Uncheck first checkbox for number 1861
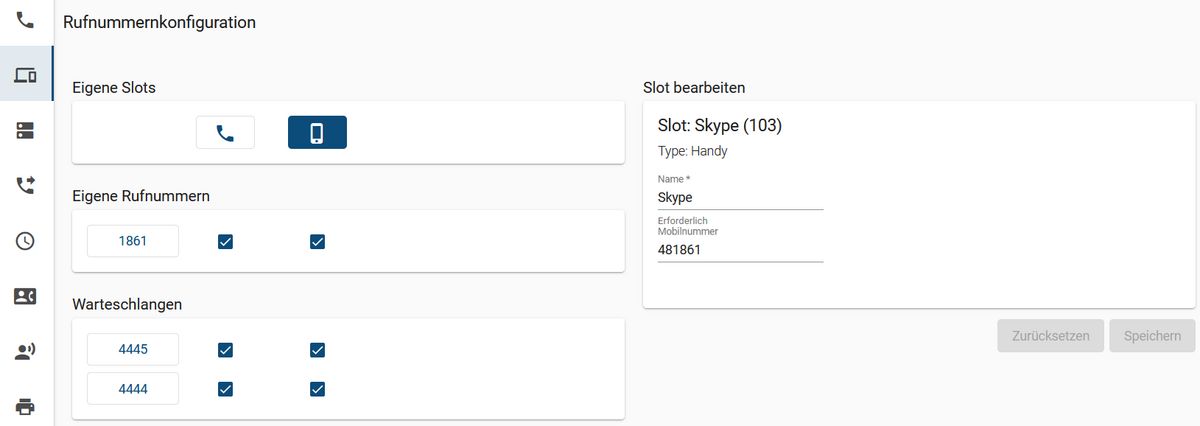Screen dimensions: 1200x426 pos(225,241)
